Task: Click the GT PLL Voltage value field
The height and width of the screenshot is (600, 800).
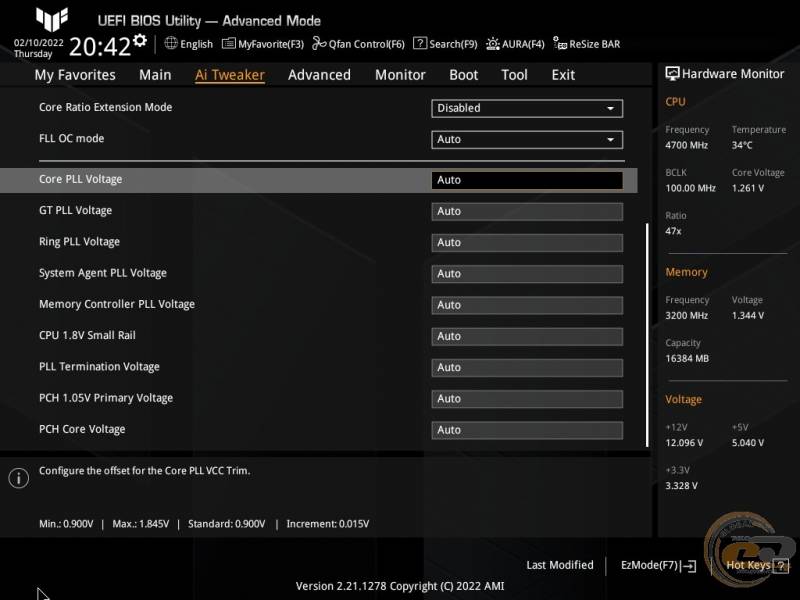Action: (x=527, y=211)
